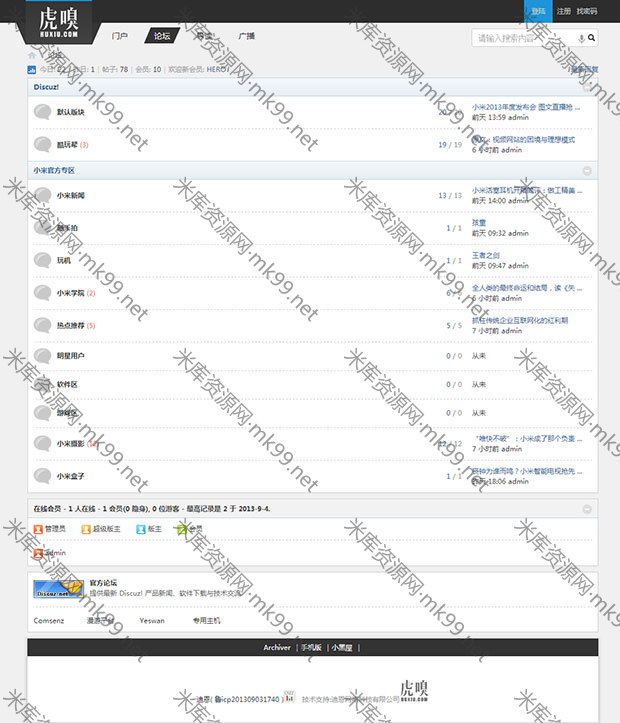Viewport: 620px width, 723px height.
Task: Click the admin online member name
Action: 56,553
